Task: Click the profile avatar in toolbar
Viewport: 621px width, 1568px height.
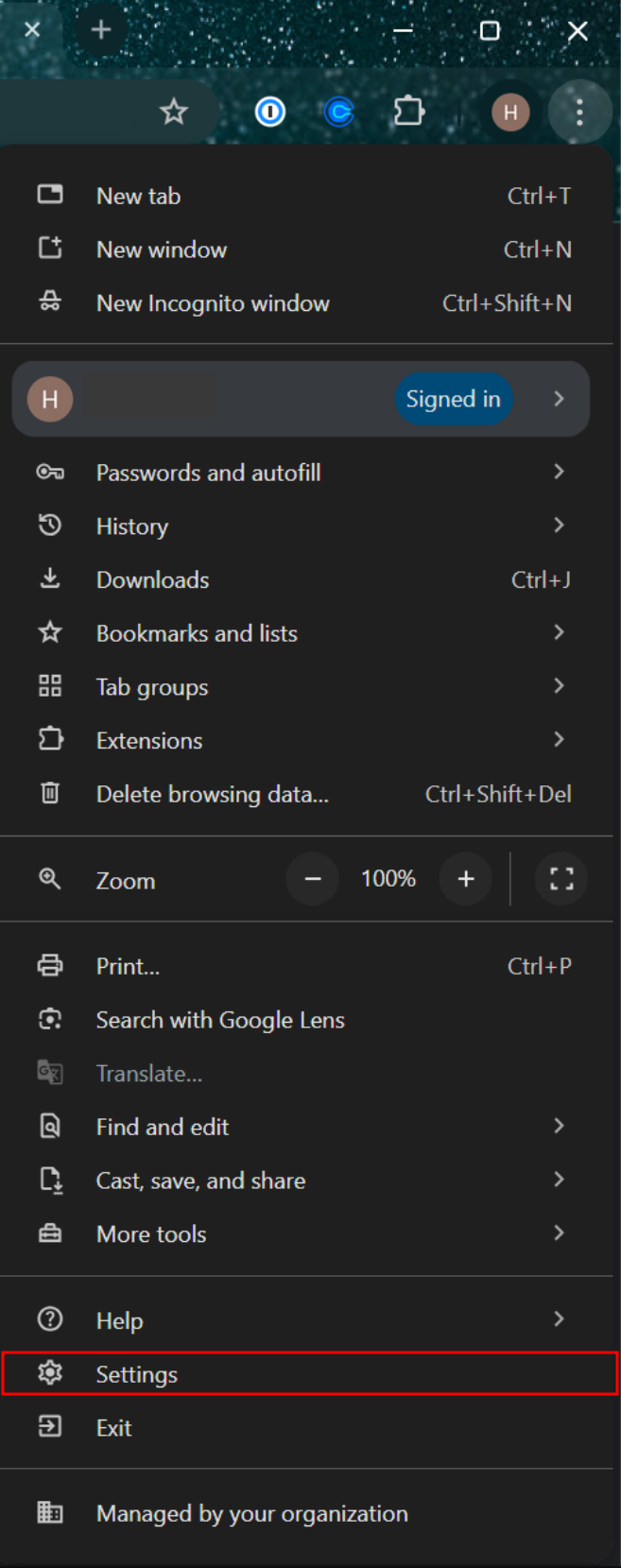Action: (x=510, y=112)
